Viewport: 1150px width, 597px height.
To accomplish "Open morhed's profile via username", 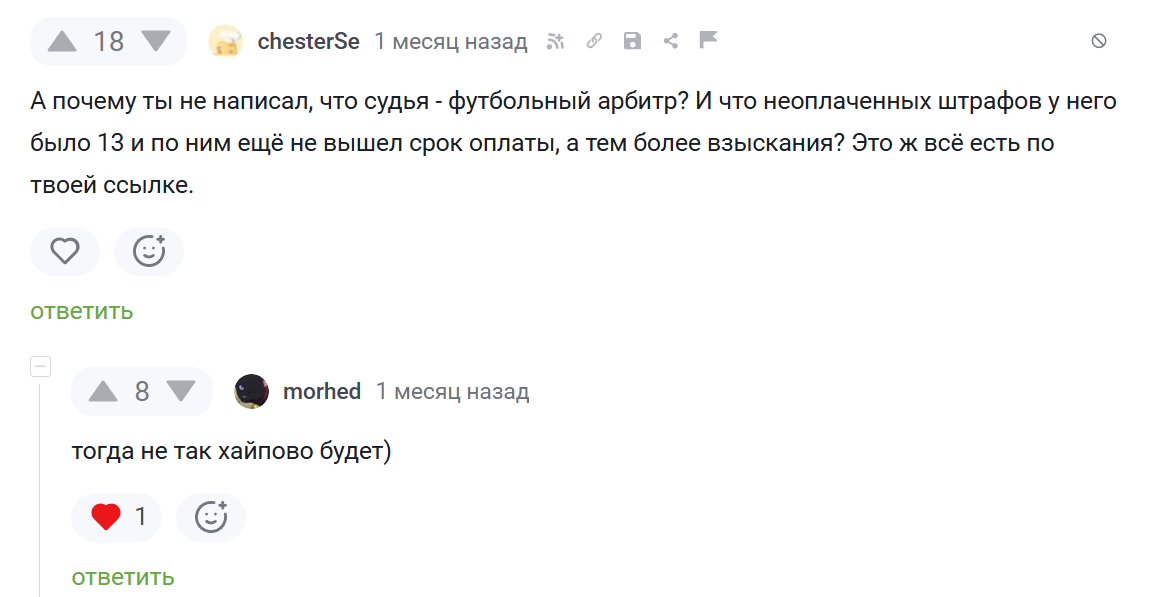I will tap(322, 391).
